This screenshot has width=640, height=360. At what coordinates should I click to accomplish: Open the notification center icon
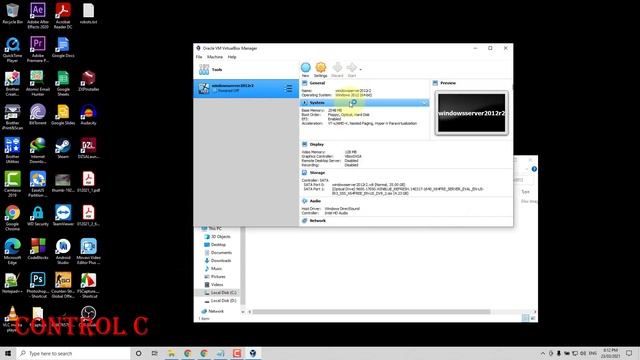click(629, 353)
